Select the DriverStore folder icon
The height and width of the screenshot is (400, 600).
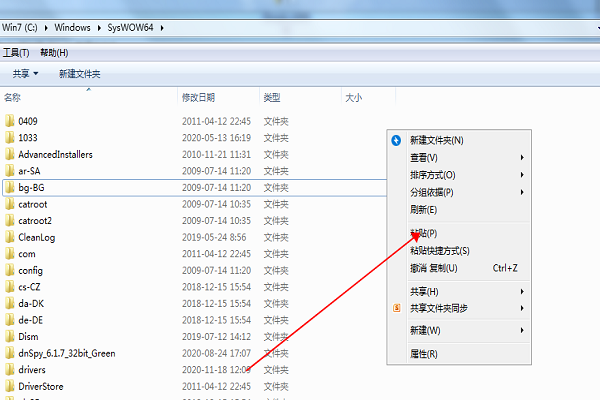[9, 386]
